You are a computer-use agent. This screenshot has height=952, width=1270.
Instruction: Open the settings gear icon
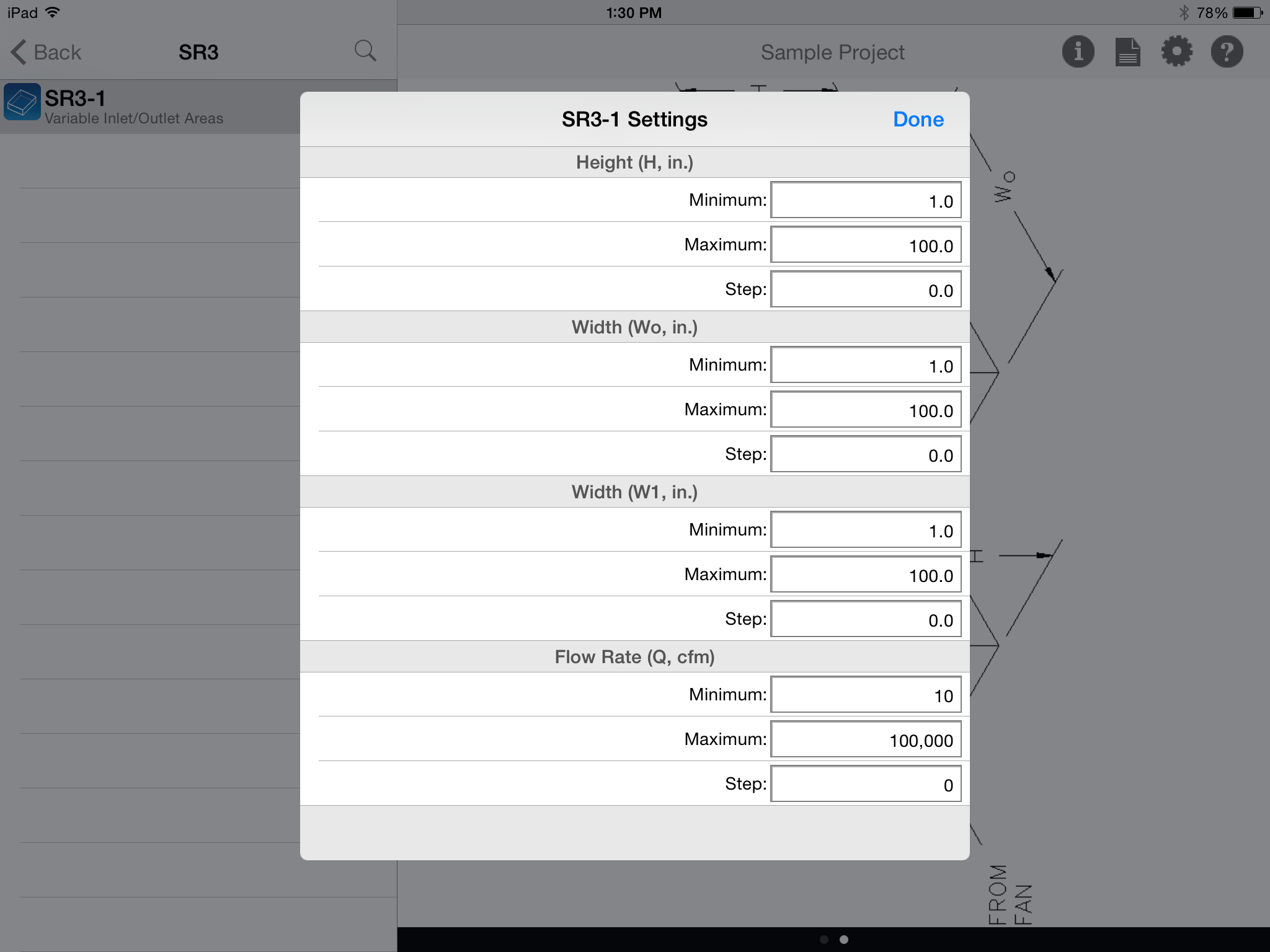1177,52
